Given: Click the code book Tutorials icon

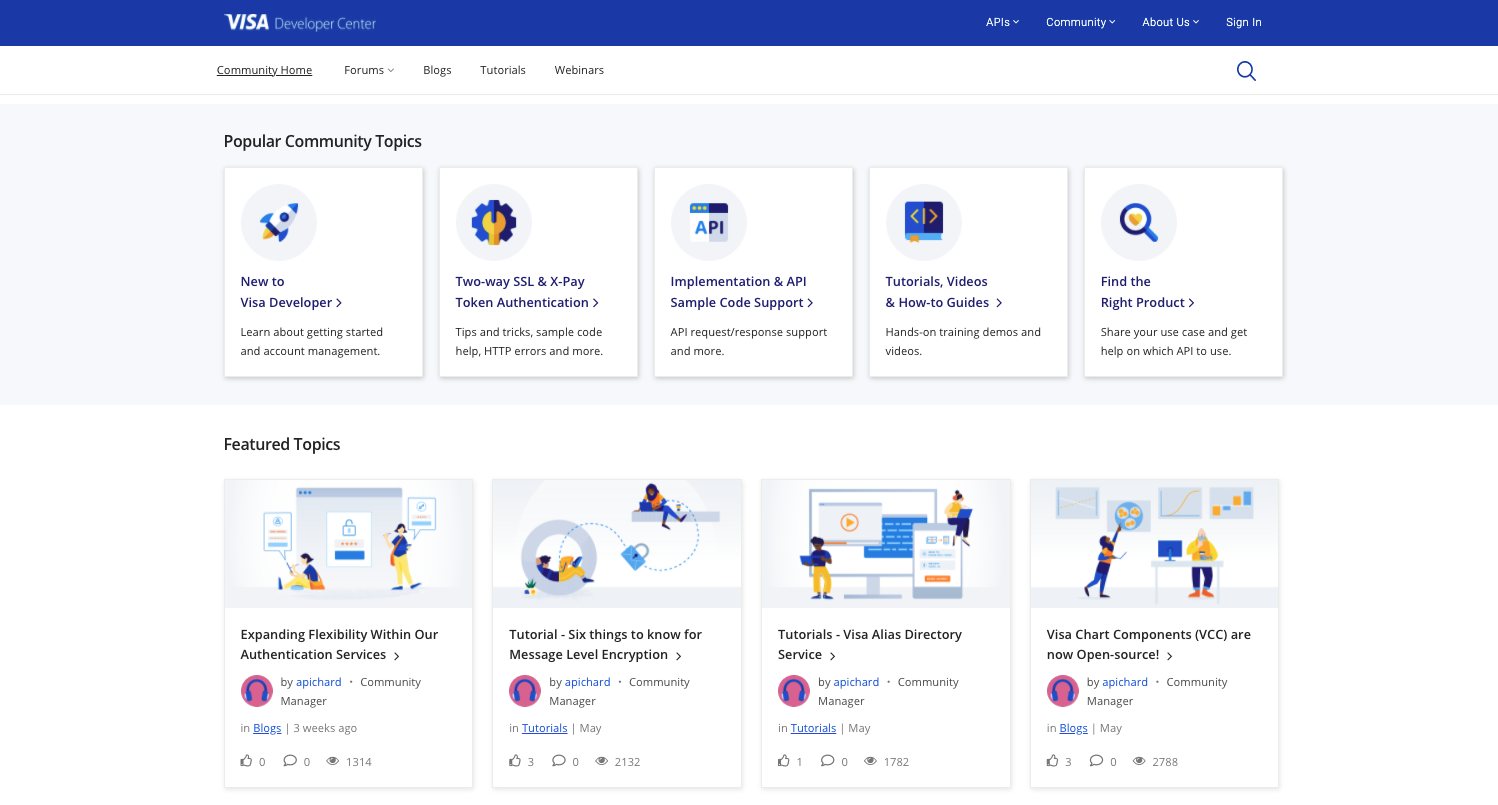Looking at the screenshot, I should click(924, 222).
